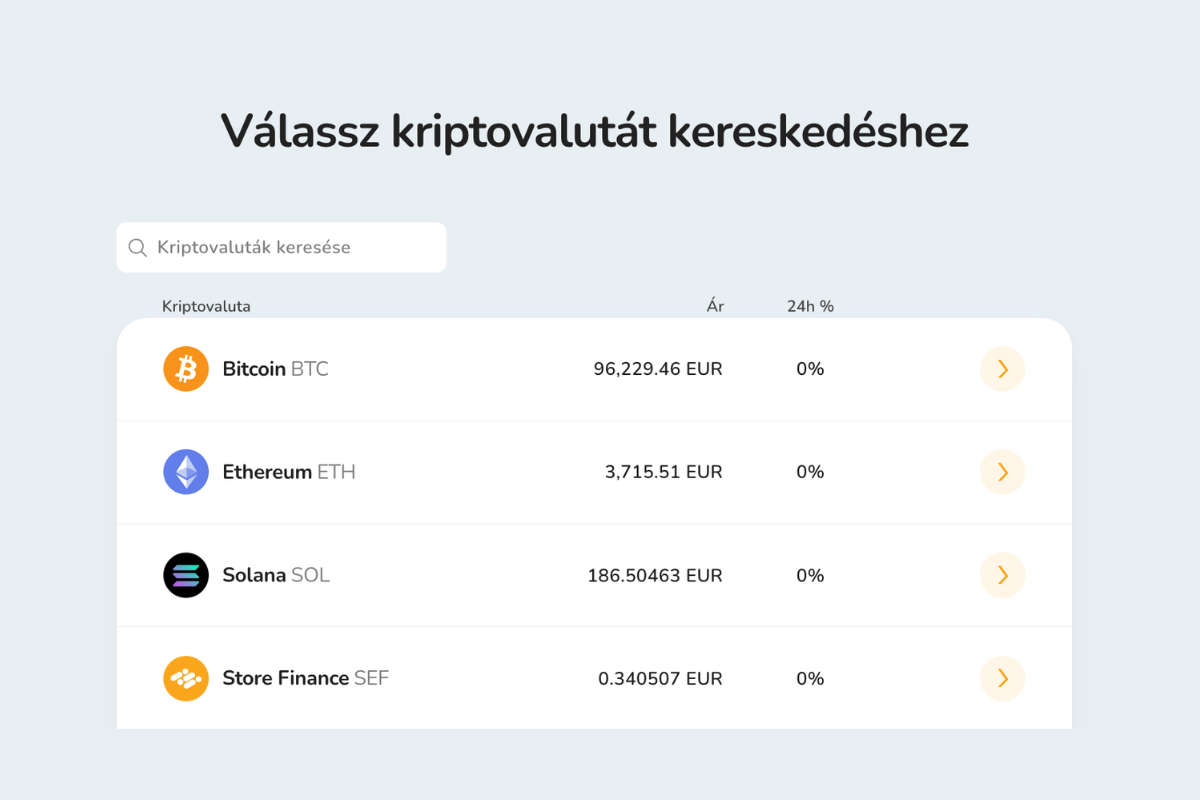This screenshot has height=800, width=1200.
Task: Toggle Solana's 0% change indicator
Action: (809, 575)
